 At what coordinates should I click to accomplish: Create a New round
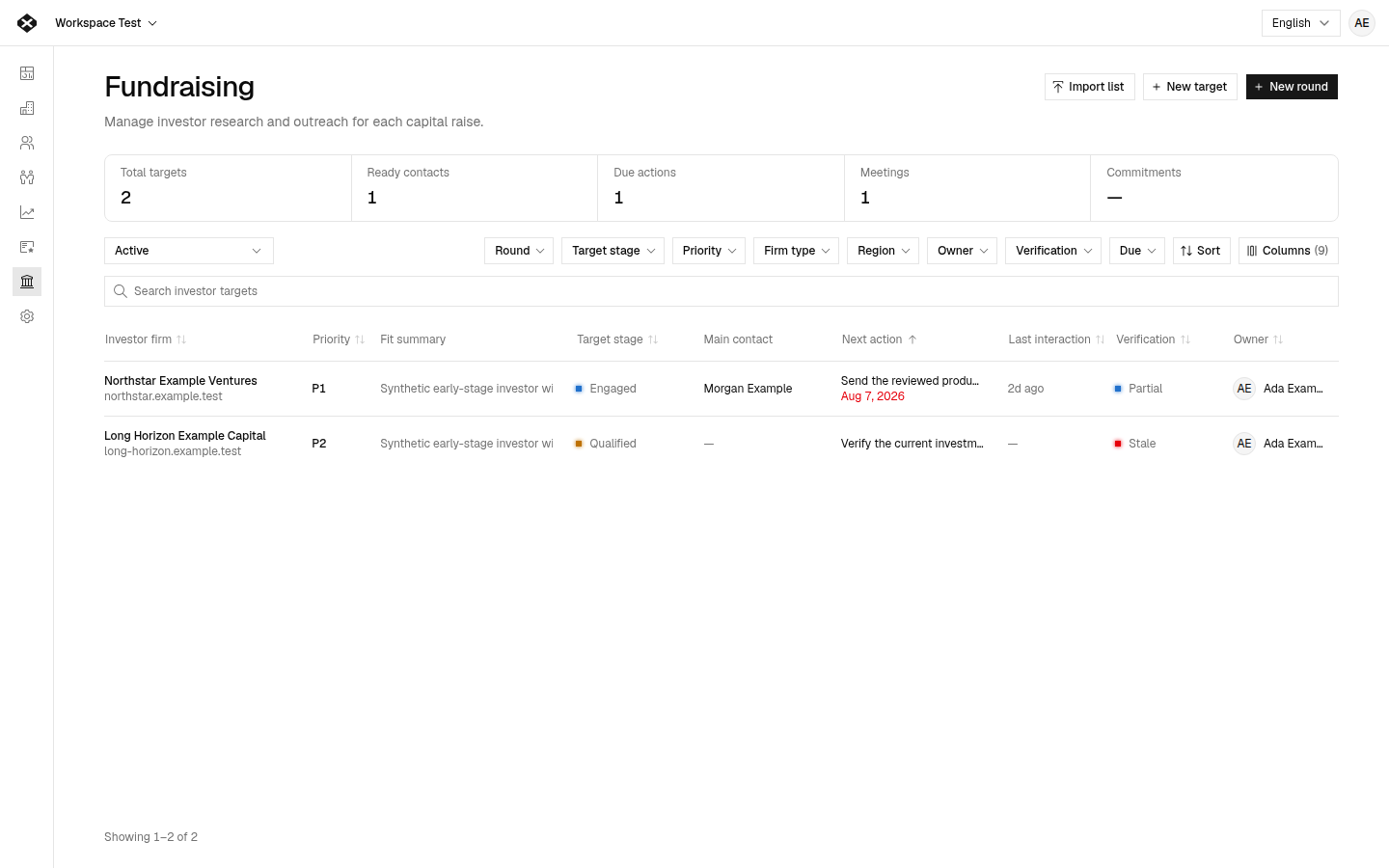1292,87
